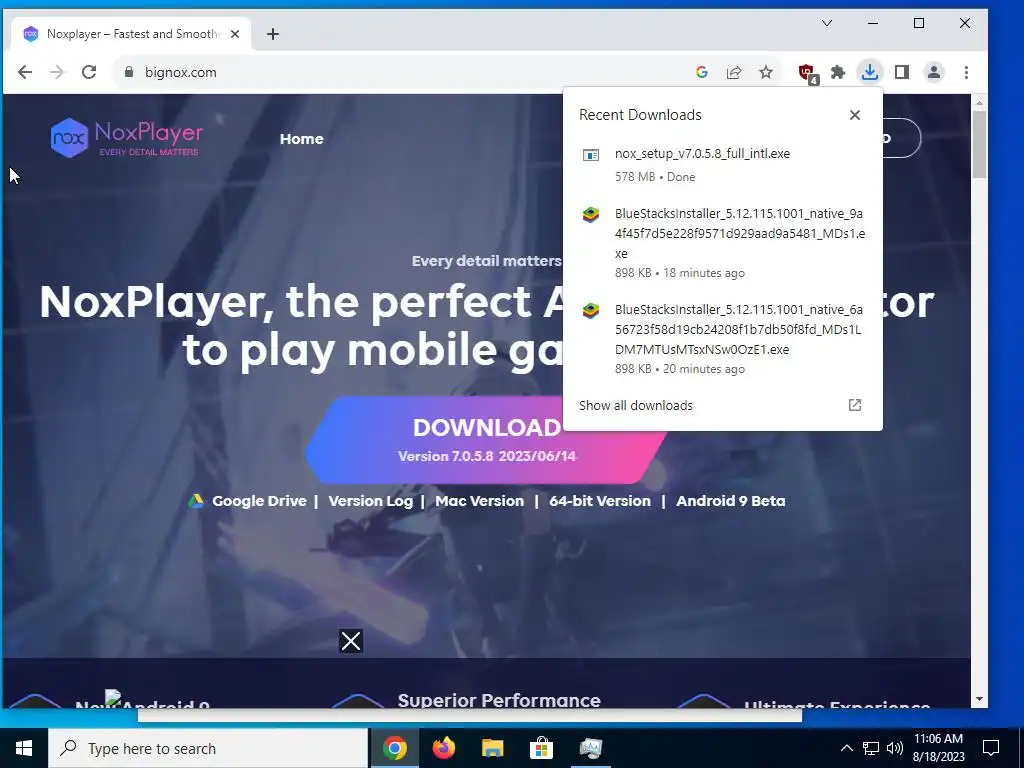The height and width of the screenshot is (768, 1024).
Task: Open the volume tray icon
Action: click(x=895, y=748)
